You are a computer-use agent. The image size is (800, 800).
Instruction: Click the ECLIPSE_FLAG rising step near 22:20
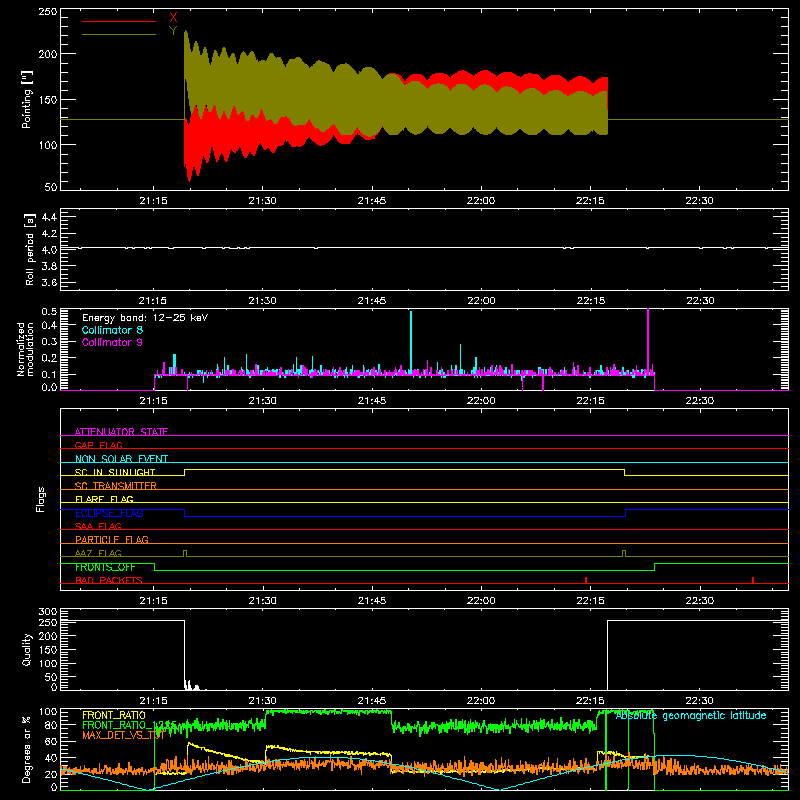[626, 513]
